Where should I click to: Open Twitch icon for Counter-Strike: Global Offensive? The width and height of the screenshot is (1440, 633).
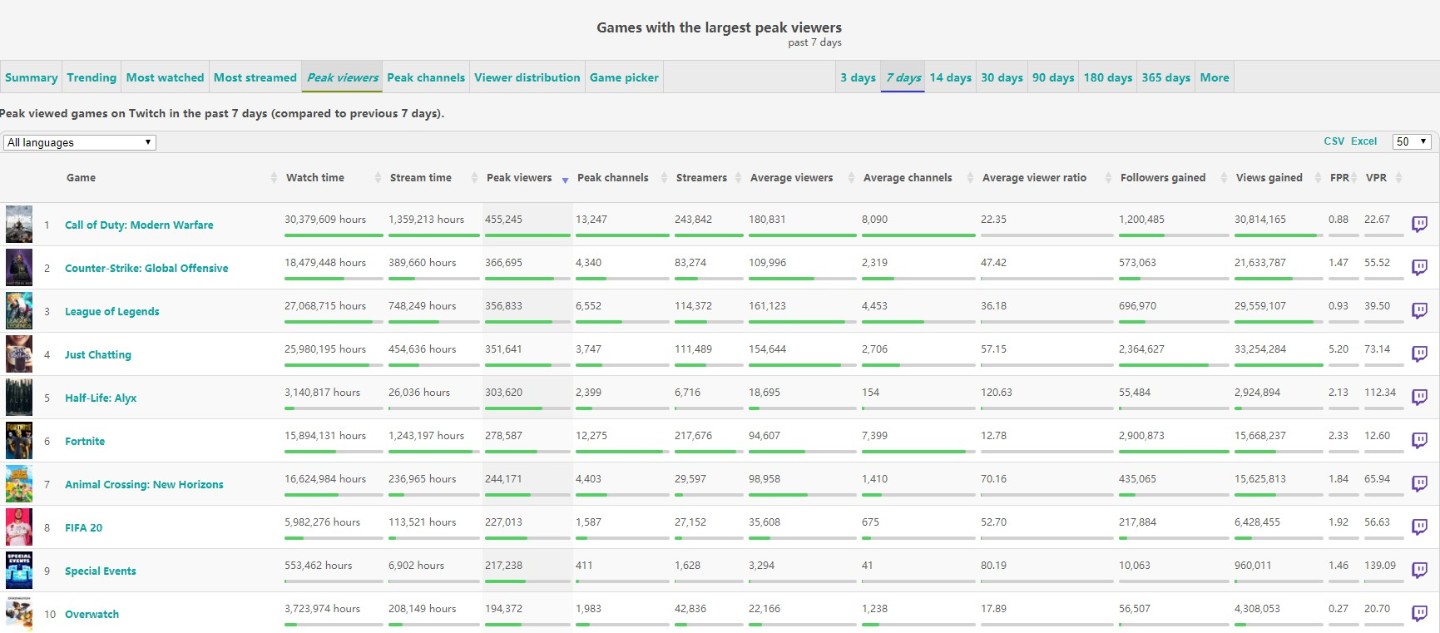coord(1419,267)
